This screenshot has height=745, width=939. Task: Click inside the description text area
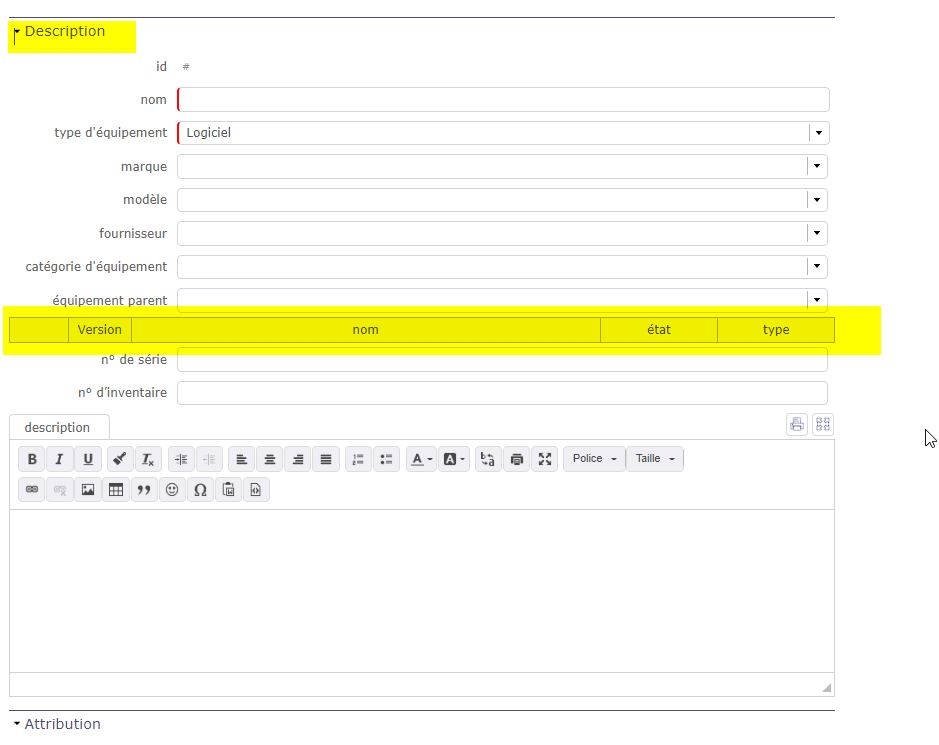click(422, 590)
